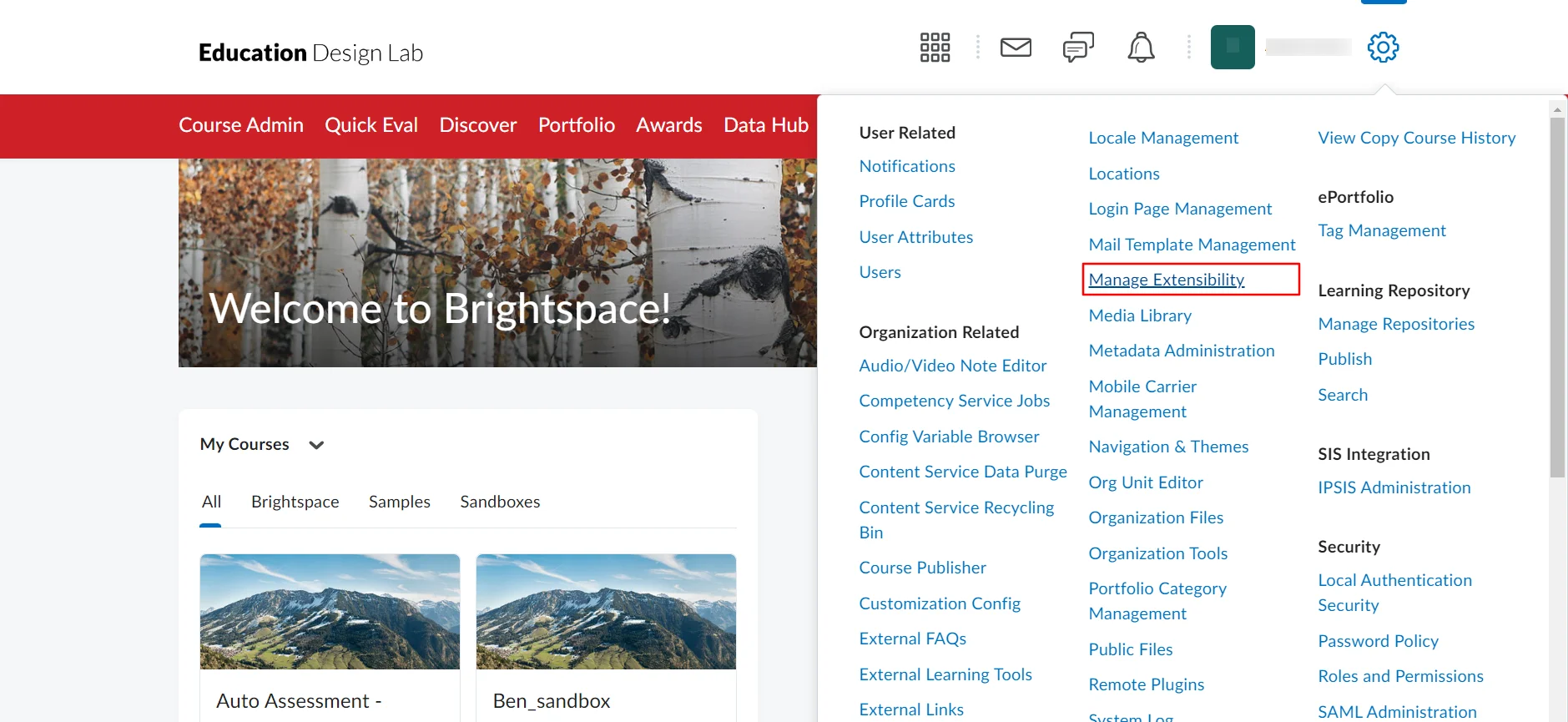Open ePortfolio Tag Management

click(1382, 230)
